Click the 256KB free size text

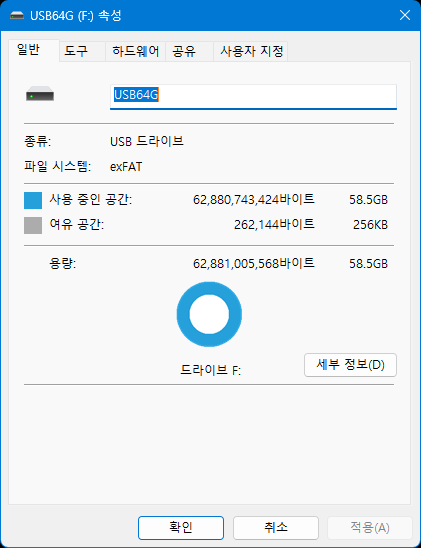click(x=370, y=225)
